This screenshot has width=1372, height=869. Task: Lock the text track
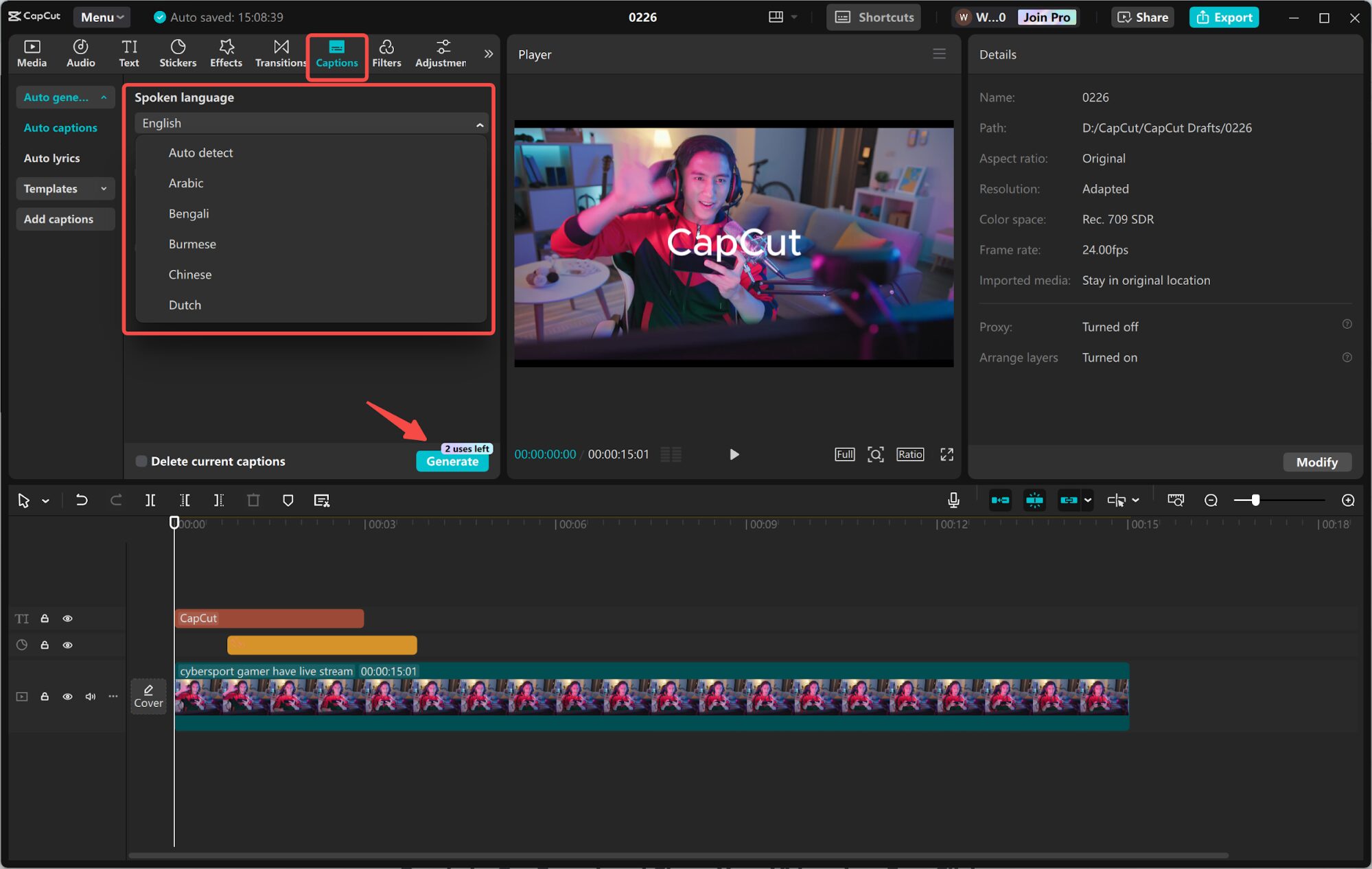click(45, 618)
